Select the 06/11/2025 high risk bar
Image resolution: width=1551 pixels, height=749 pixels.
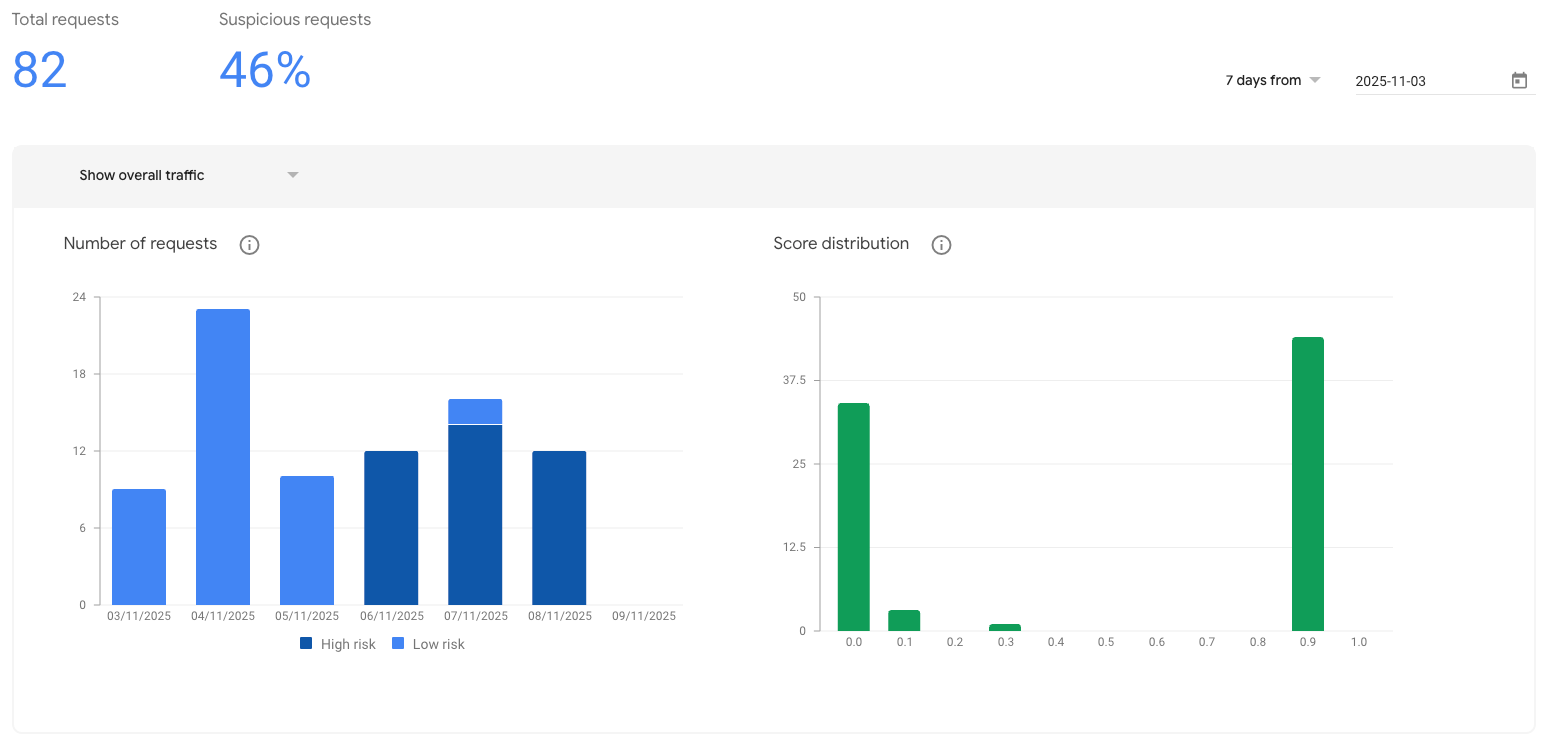[391, 528]
